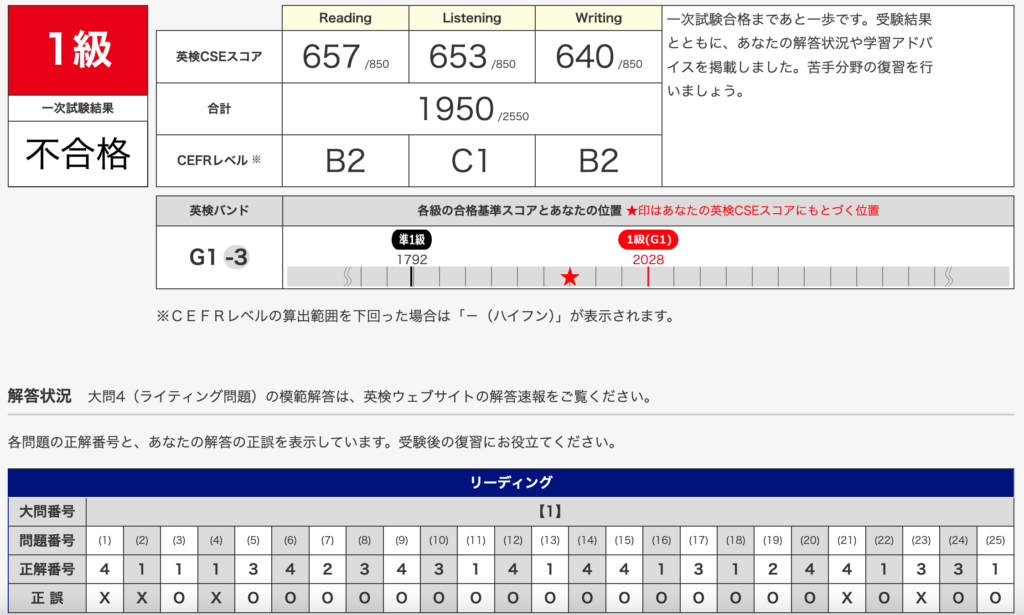Select the 1792 score label

click(411, 259)
